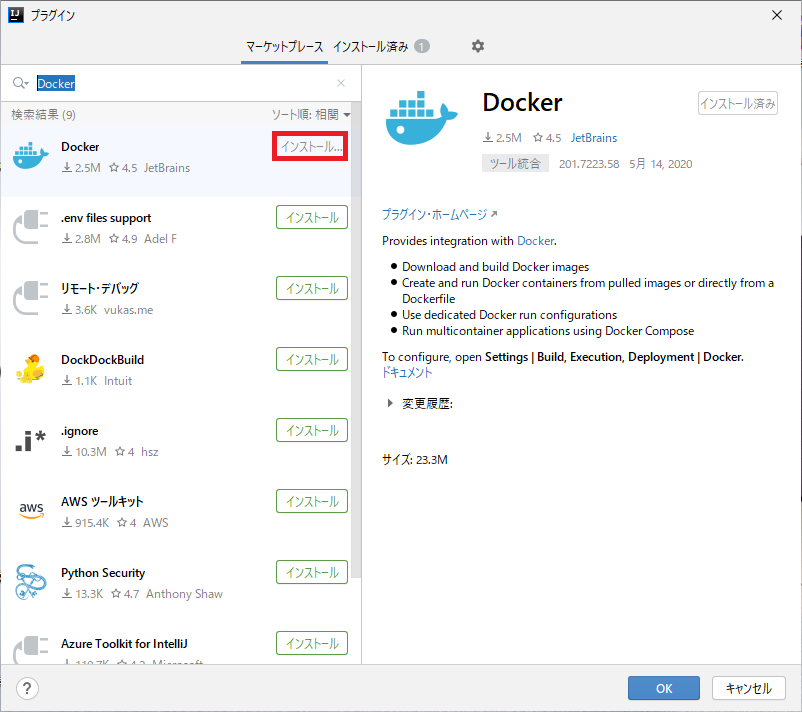This screenshot has height=712, width=802.
Task: Click the search magnifier history icon
Action: pos(20,83)
